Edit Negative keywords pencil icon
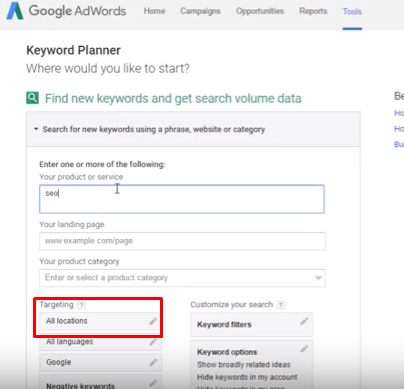This screenshot has height=389, width=404. coord(153,383)
